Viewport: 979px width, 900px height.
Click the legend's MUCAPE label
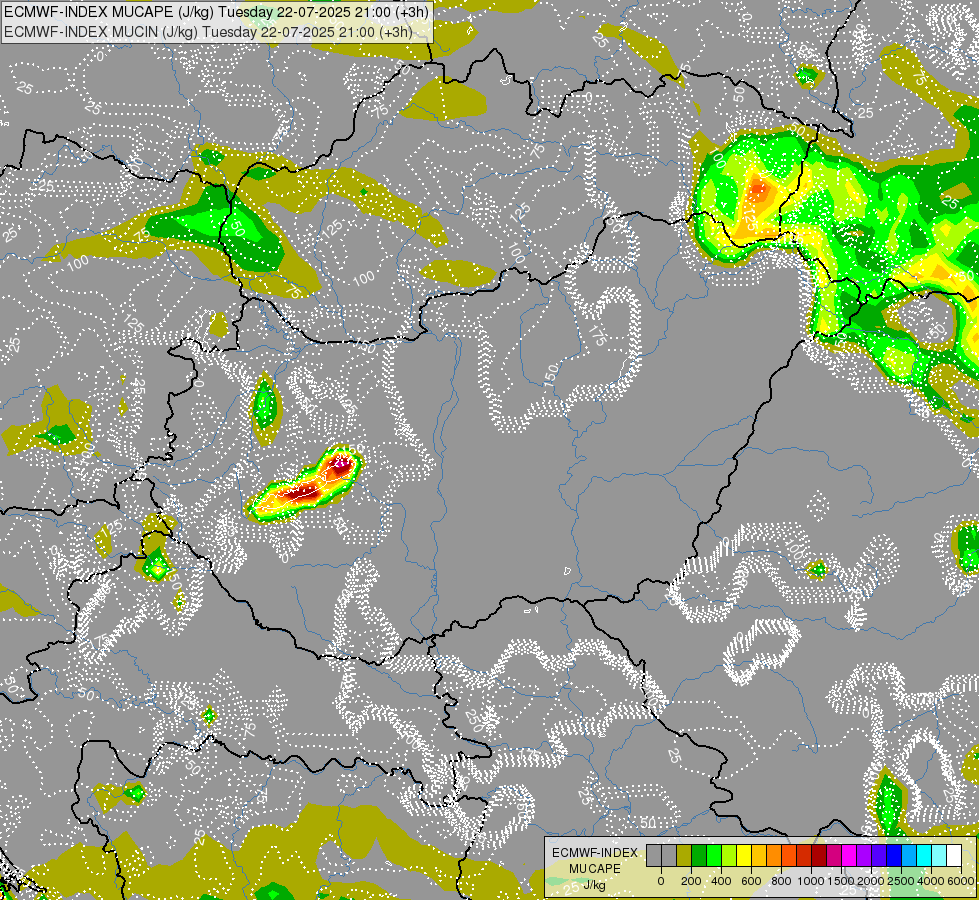[595, 869]
